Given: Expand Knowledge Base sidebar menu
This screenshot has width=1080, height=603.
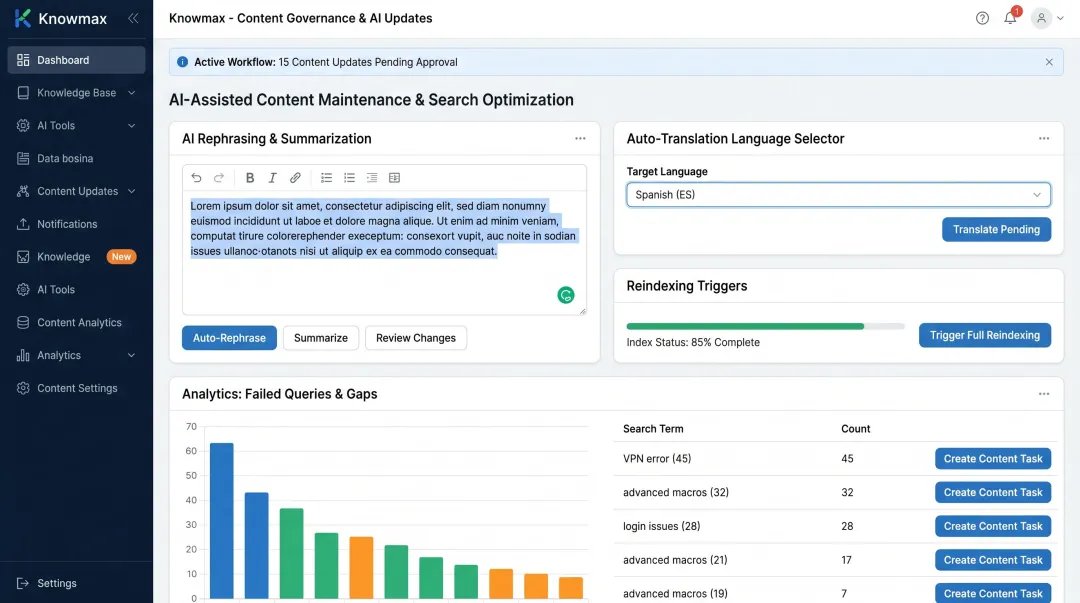Looking at the screenshot, I should pyautogui.click(x=132, y=93).
